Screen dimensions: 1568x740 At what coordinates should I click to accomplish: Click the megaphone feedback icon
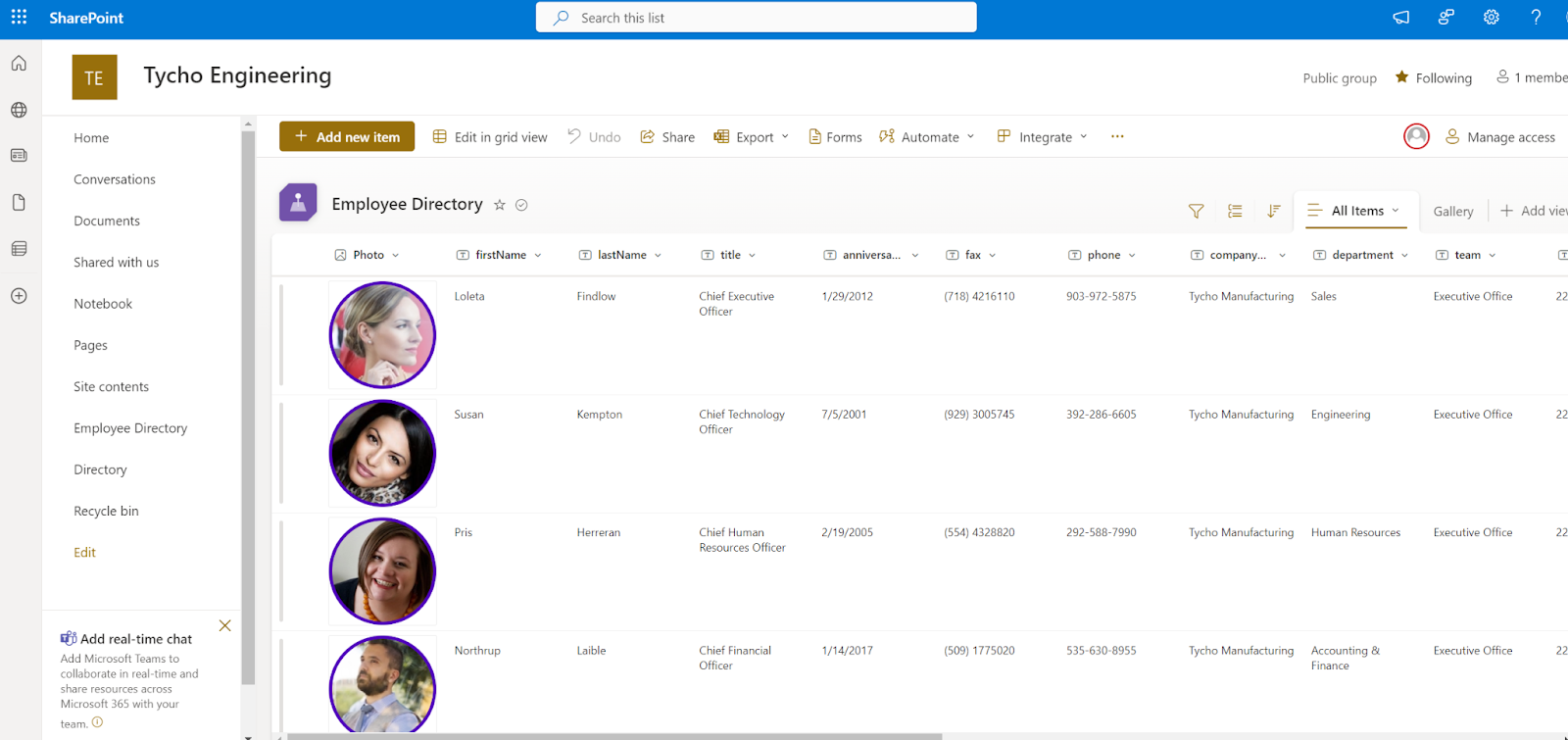click(x=1401, y=18)
